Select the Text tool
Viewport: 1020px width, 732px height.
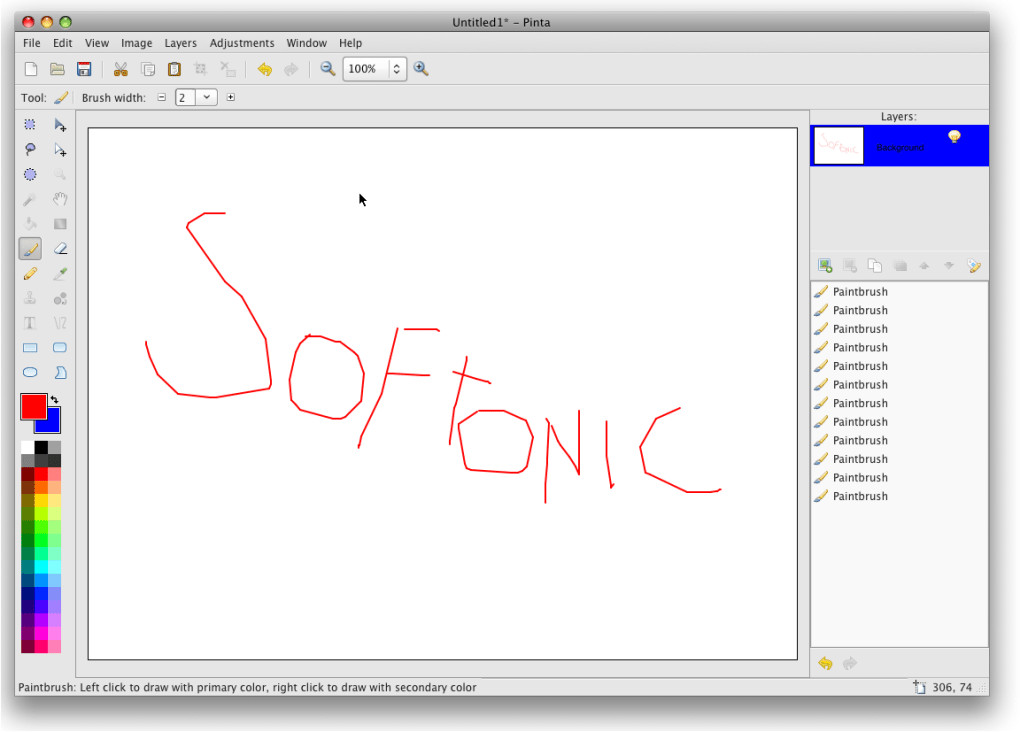click(30, 323)
